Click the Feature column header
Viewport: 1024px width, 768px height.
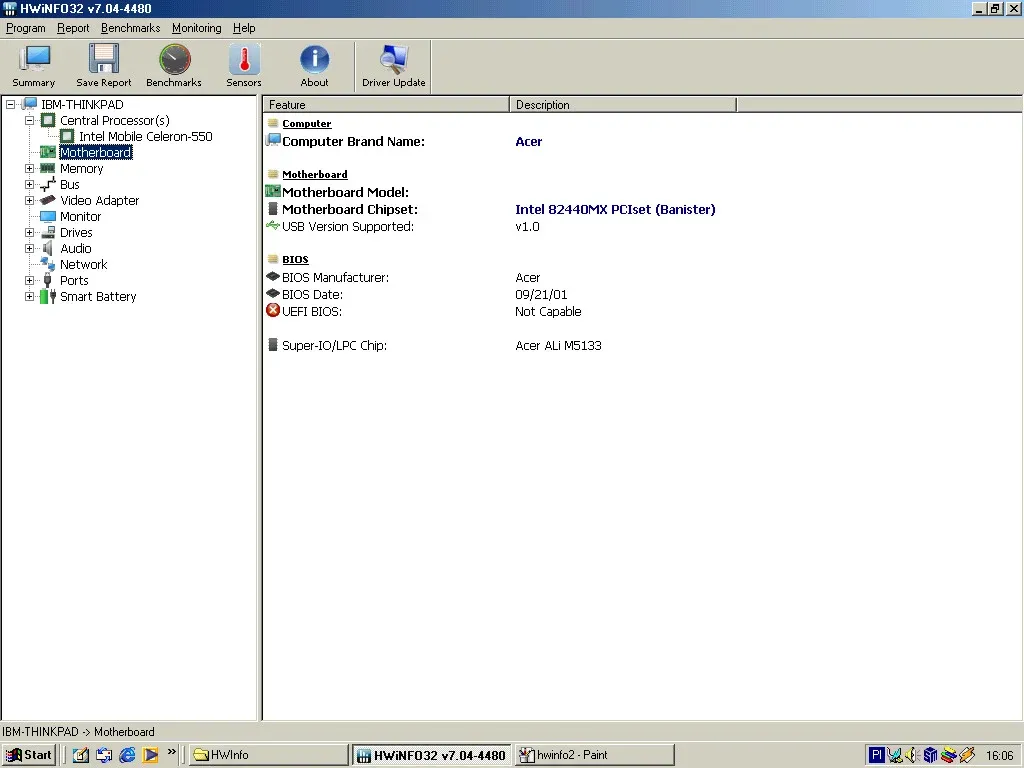click(386, 104)
